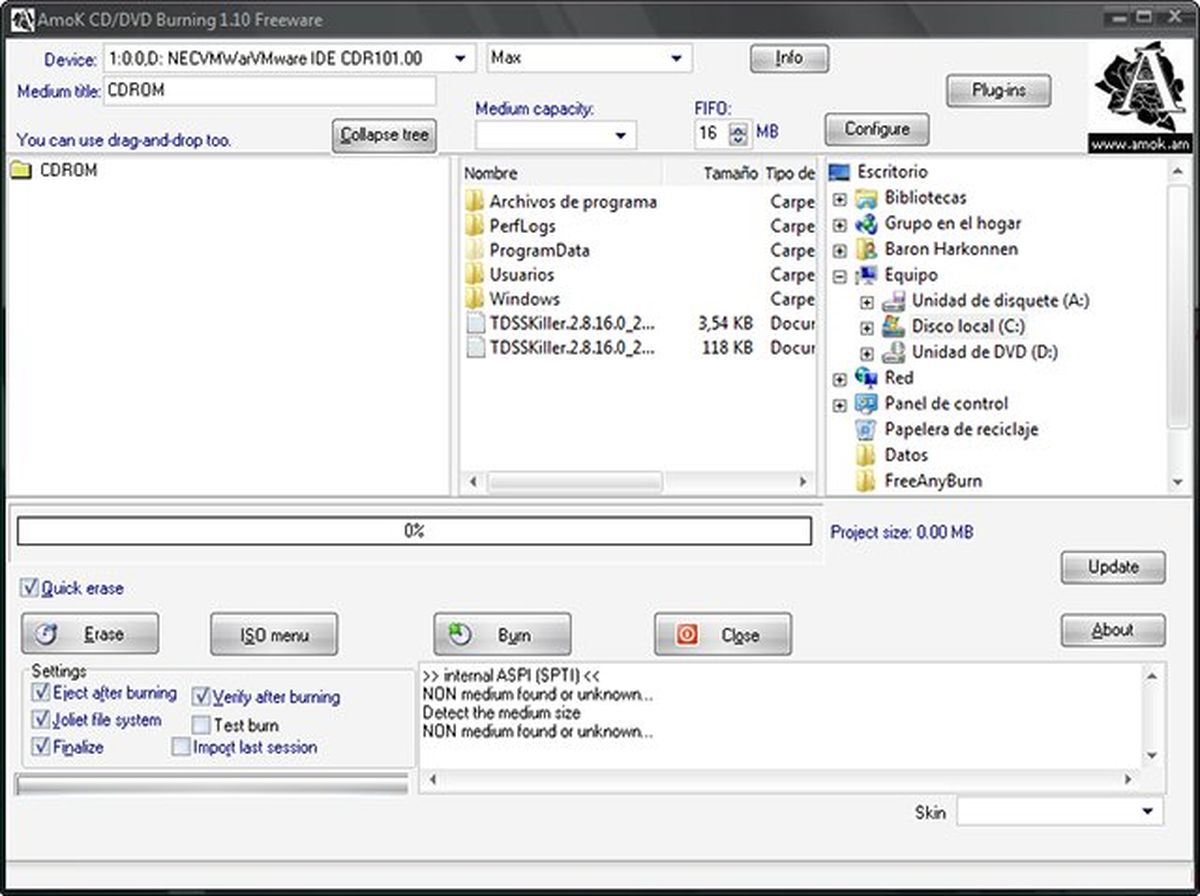Click the Windows folder icon in file list
This screenshot has width=1200, height=896.
[475, 299]
